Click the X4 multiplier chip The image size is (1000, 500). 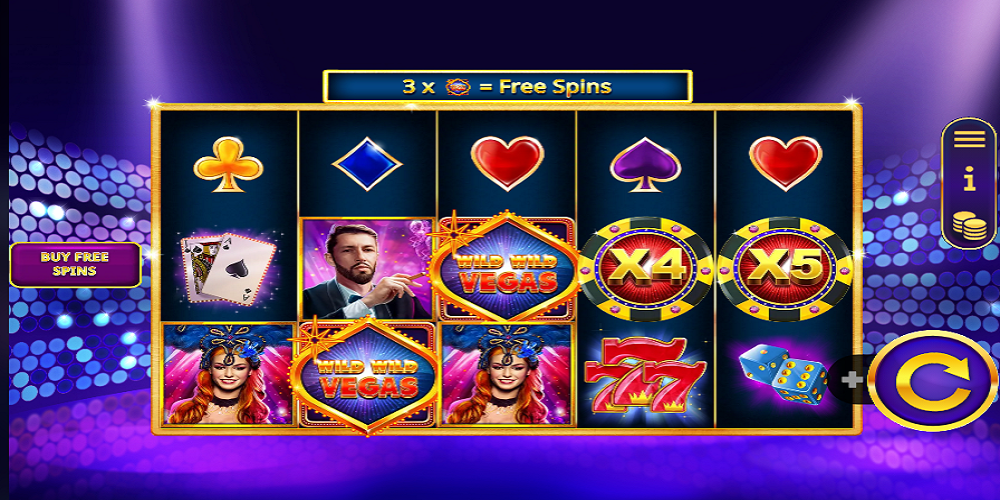[645, 268]
